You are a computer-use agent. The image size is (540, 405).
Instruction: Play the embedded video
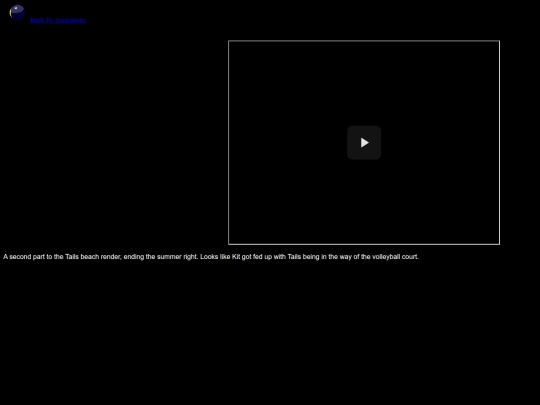(364, 143)
